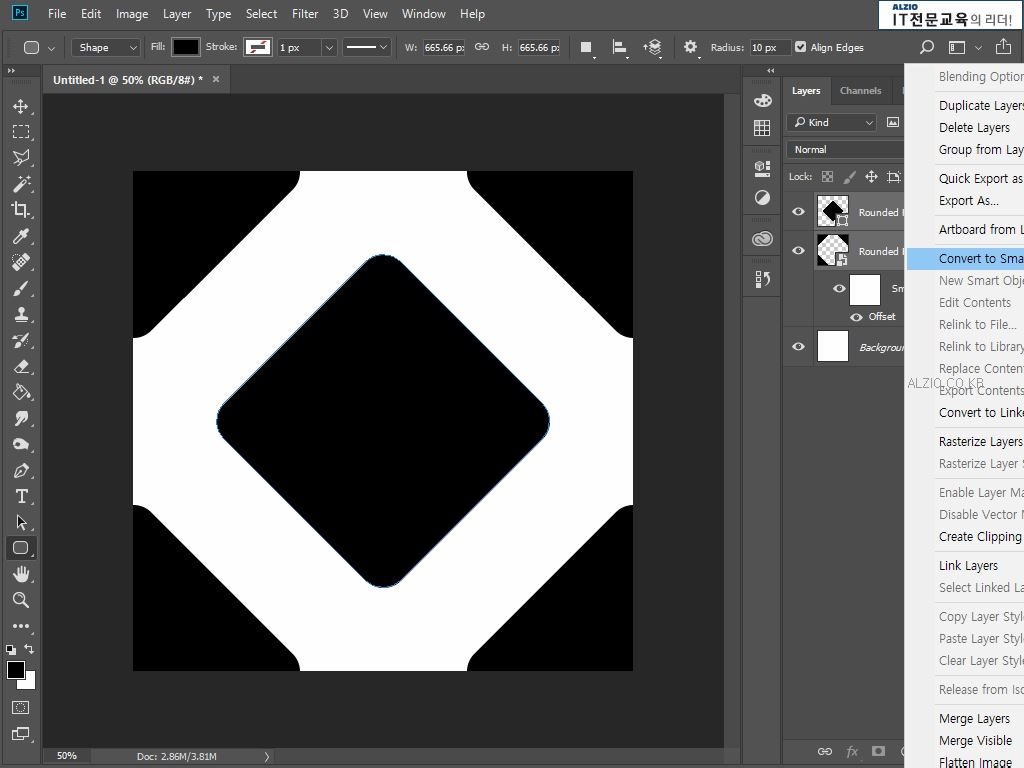Select the Smudge tool
The width and height of the screenshot is (1024, 768).
[x=21, y=418]
